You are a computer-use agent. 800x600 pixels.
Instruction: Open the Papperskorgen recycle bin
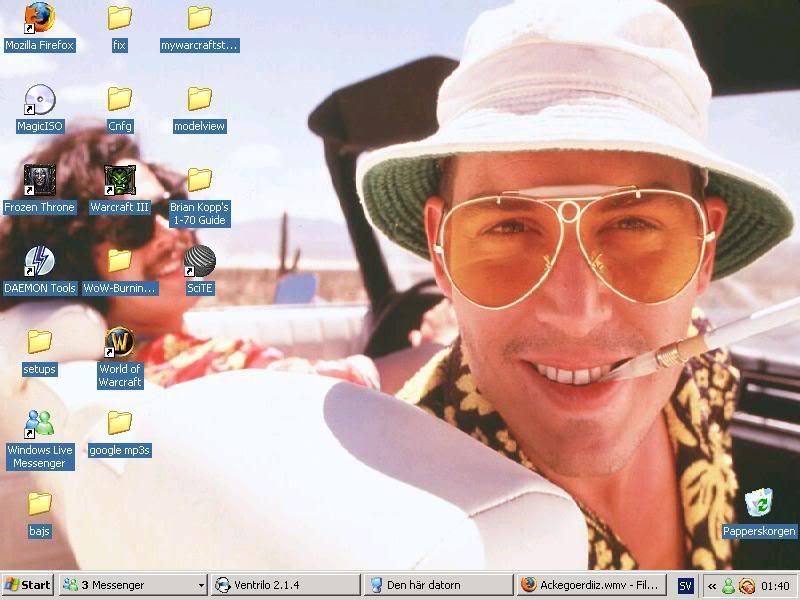tap(759, 513)
